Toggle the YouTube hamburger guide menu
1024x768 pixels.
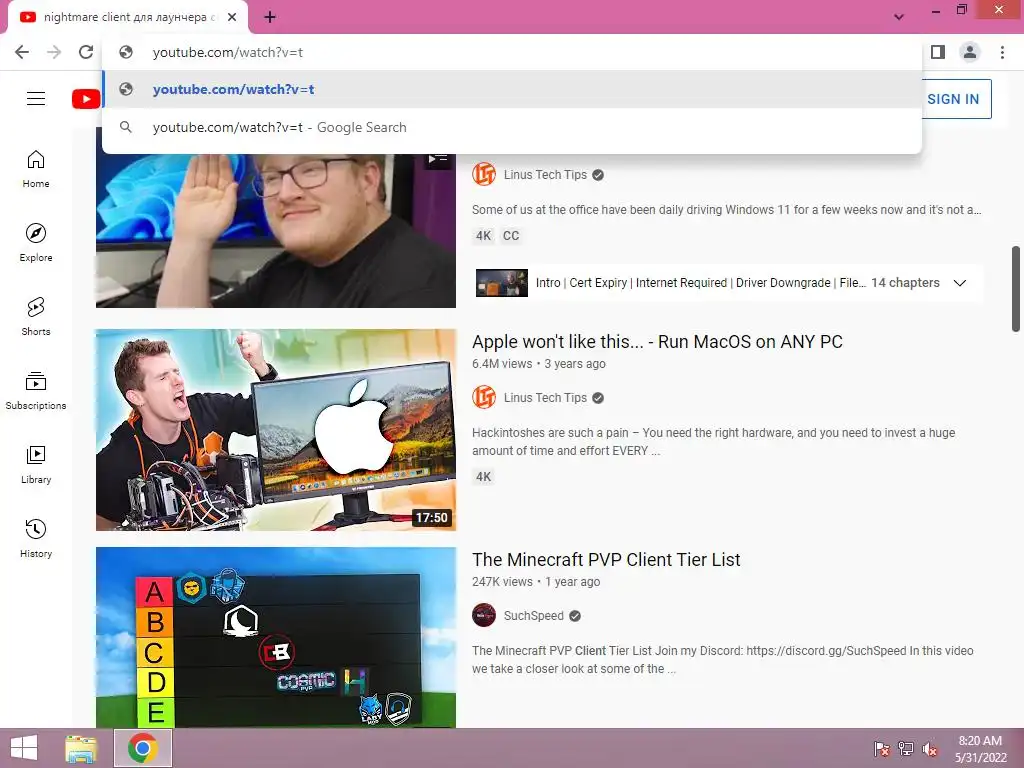pyautogui.click(x=36, y=99)
